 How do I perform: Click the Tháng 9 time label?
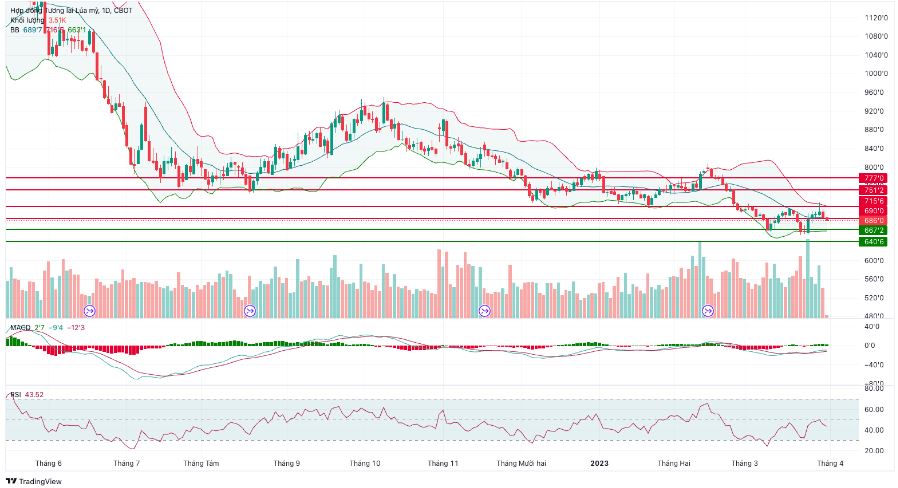pyautogui.click(x=286, y=463)
